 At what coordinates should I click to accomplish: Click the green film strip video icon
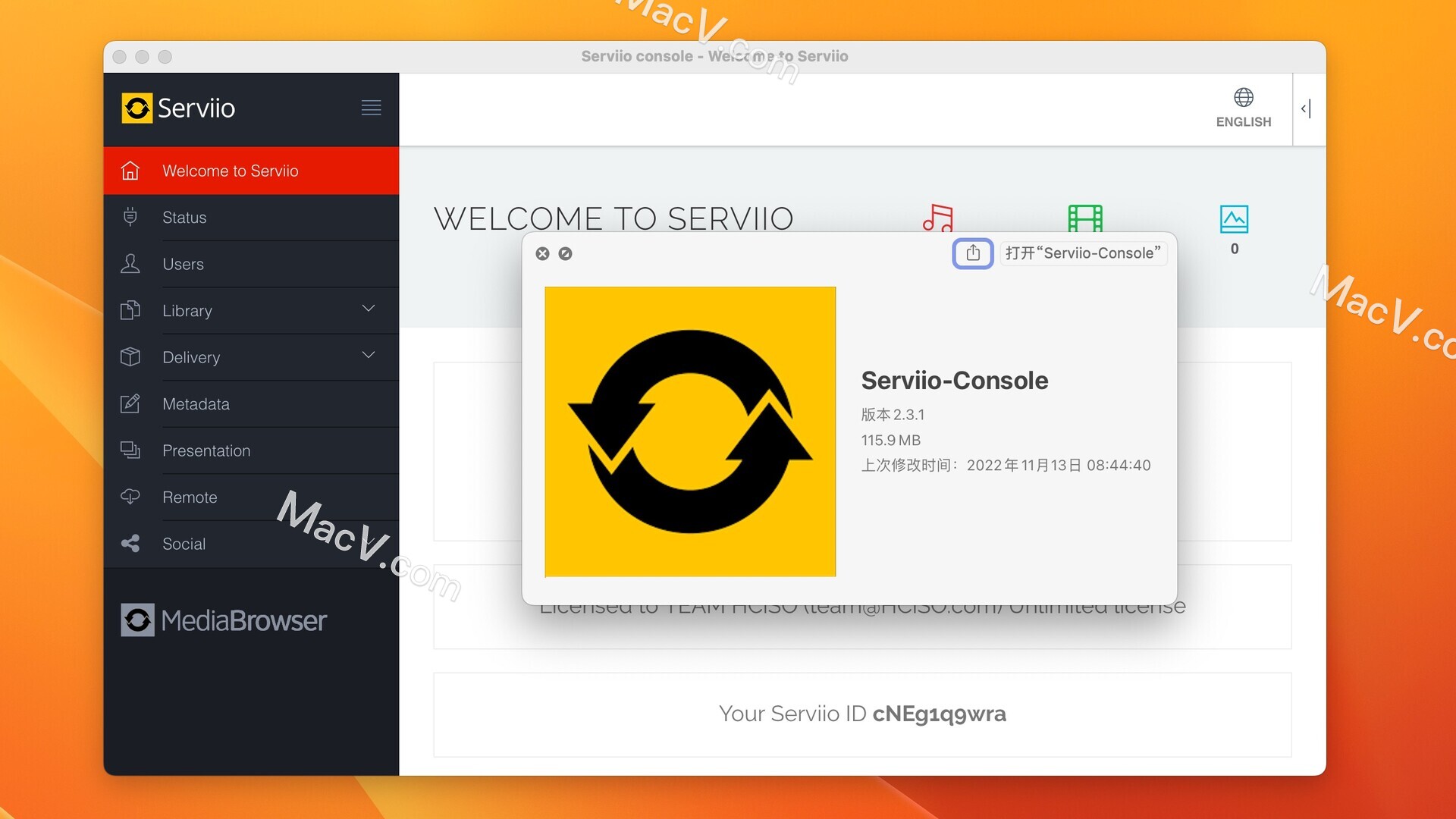(1085, 218)
